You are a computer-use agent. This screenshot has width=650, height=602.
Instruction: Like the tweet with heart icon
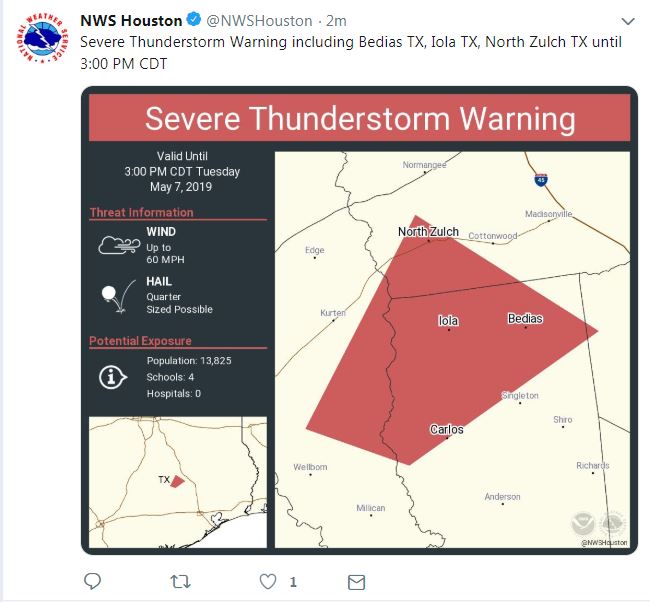click(x=268, y=581)
